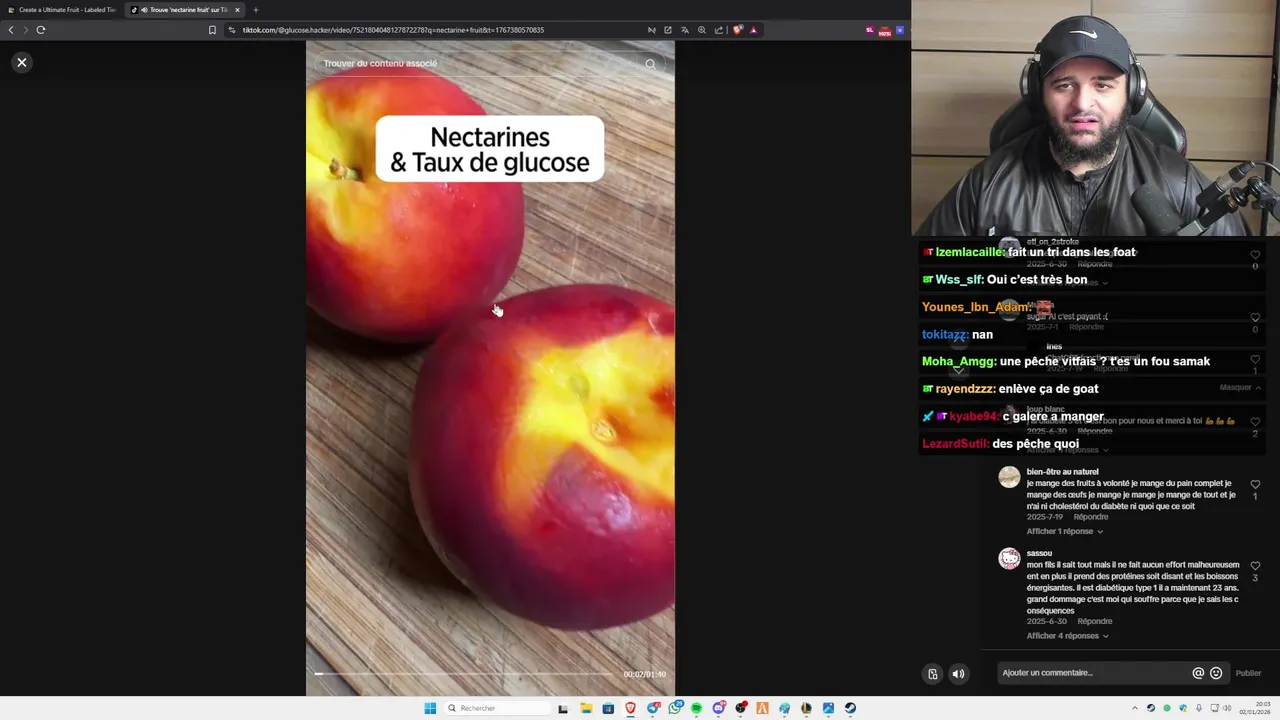Click the search magnifier in TikTok video overlay
Screen dimensions: 1280x720
pyautogui.click(x=650, y=64)
